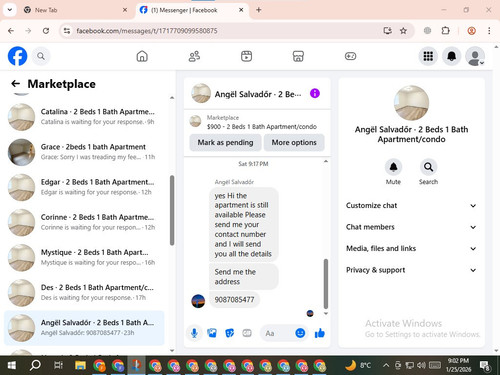Open the Facebook home logo
Image resolution: width=500 pixels, height=375 pixels.
coord(17,56)
